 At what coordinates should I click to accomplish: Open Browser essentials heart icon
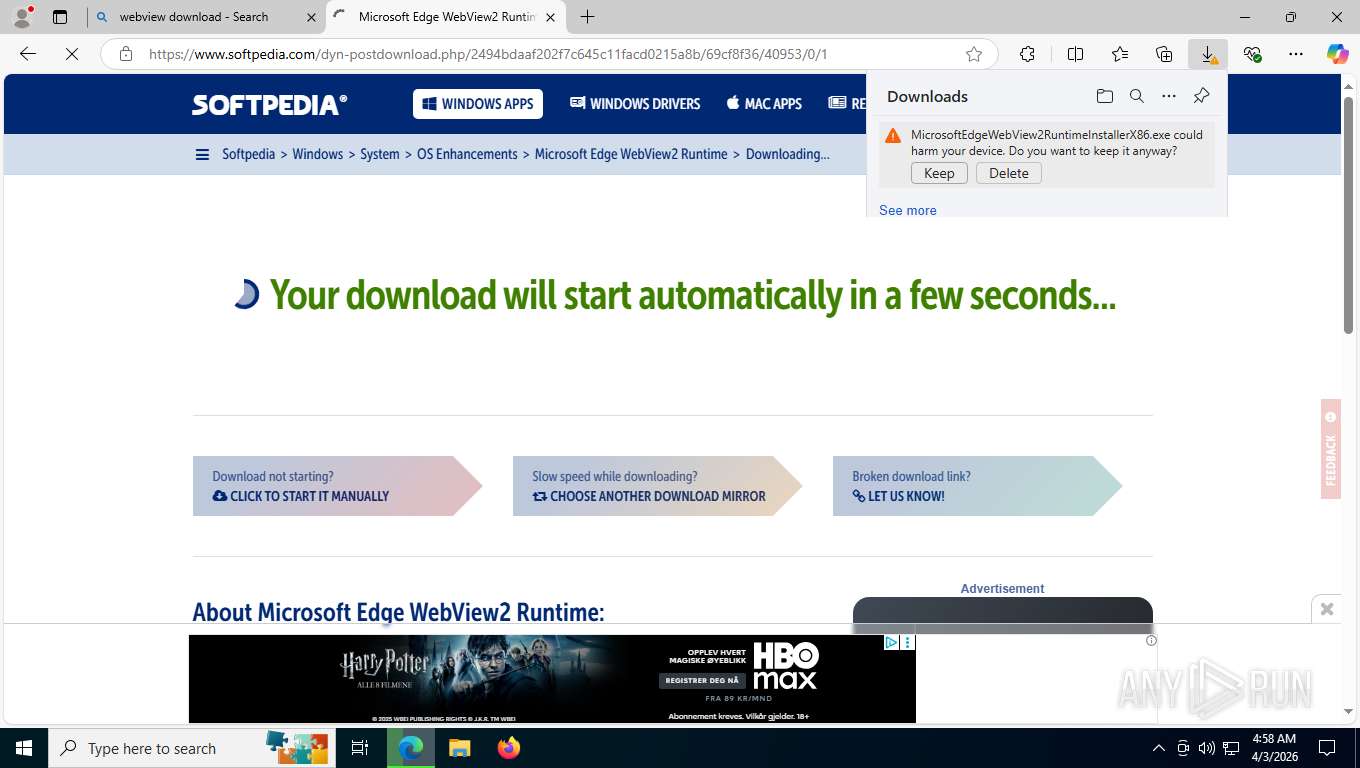tap(1252, 54)
